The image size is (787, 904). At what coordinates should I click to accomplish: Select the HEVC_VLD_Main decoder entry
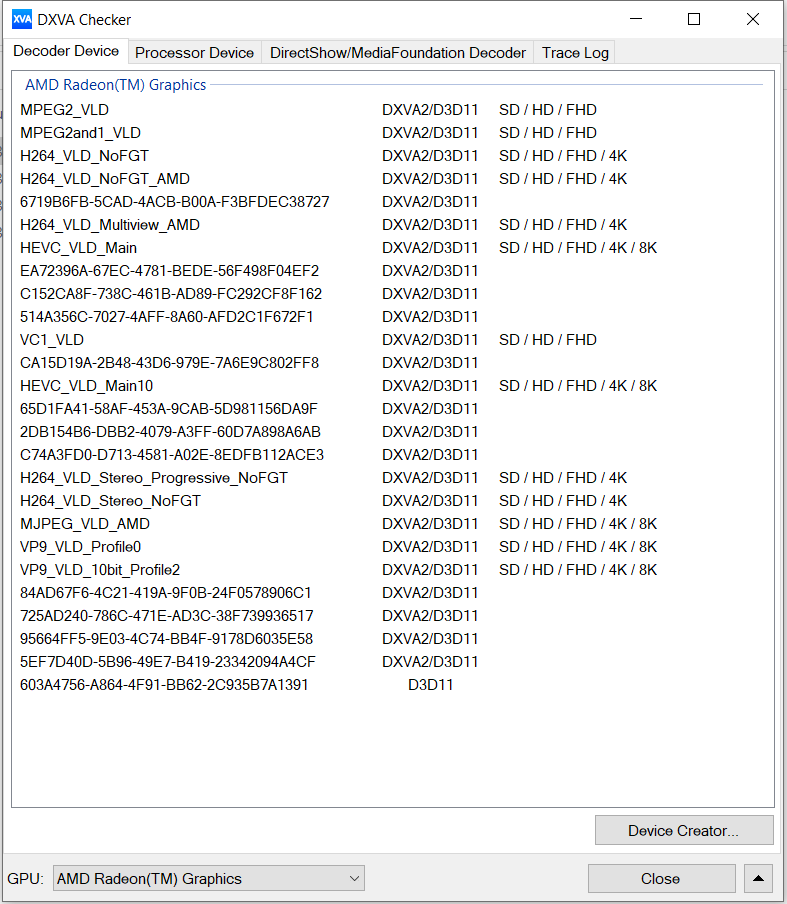79,248
